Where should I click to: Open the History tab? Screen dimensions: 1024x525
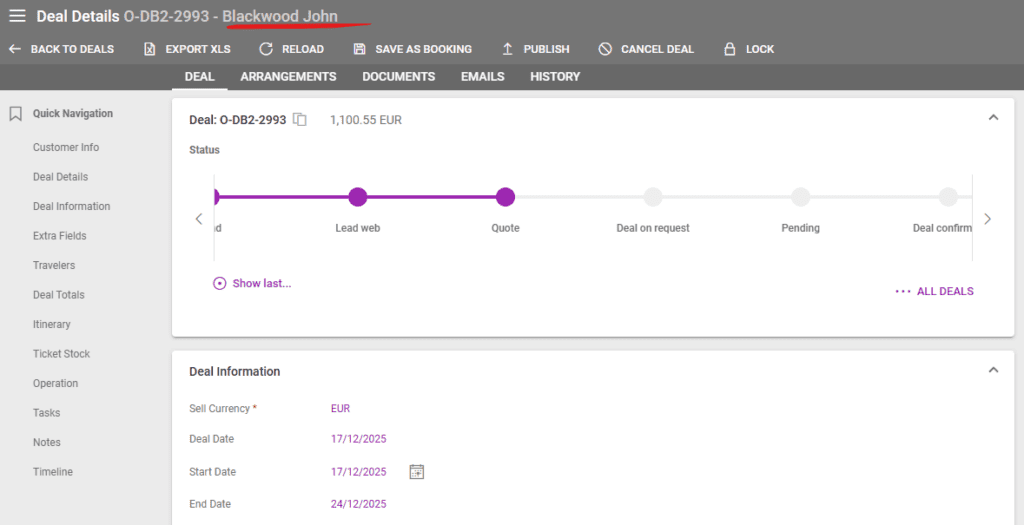tap(555, 76)
